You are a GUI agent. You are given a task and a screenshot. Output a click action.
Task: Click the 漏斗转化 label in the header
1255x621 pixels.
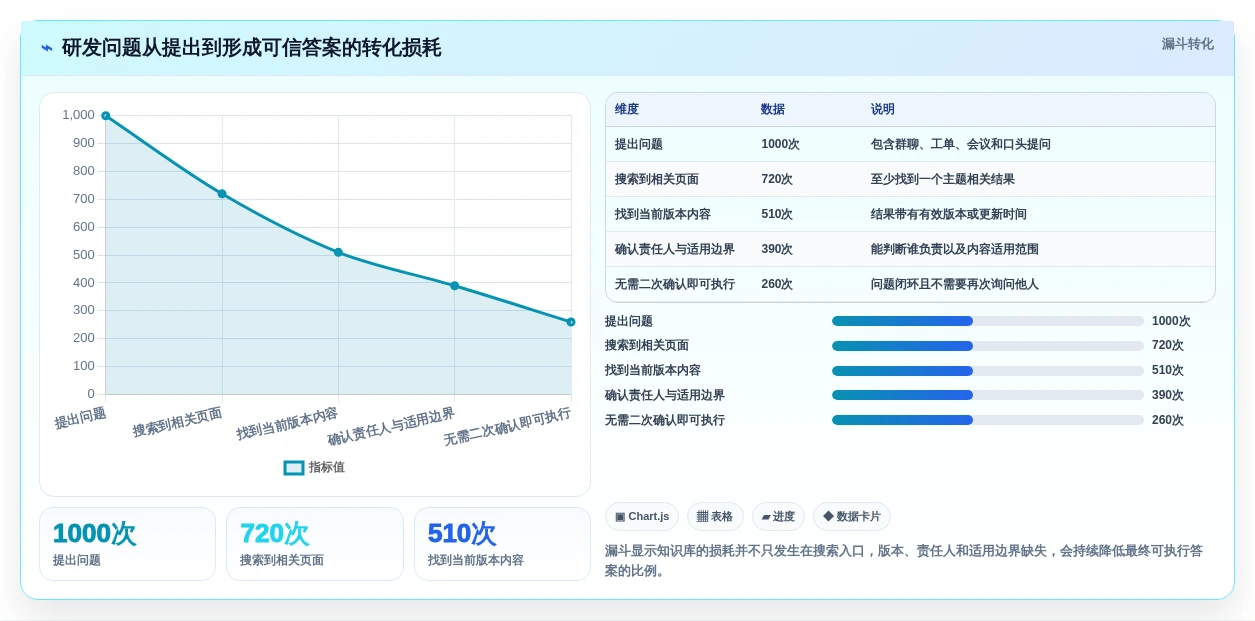1187,44
